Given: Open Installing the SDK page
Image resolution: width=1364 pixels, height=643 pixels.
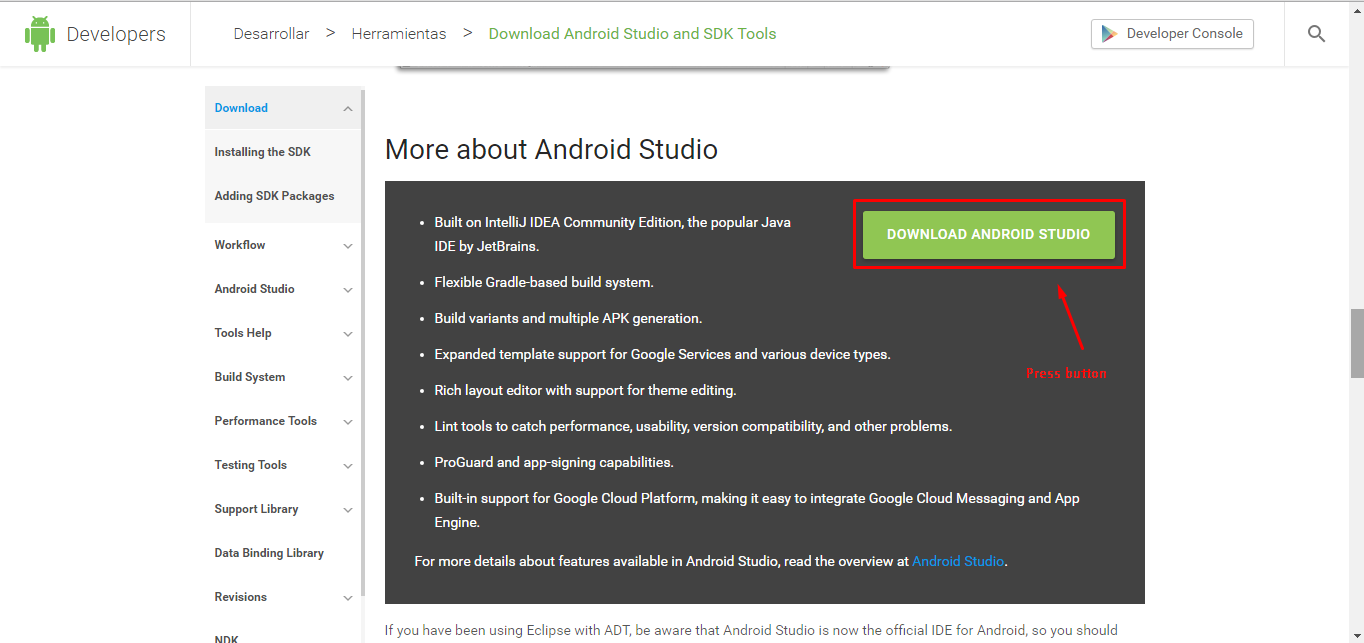Looking at the screenshot, I should pyautogui.click(x=262, y=152).
